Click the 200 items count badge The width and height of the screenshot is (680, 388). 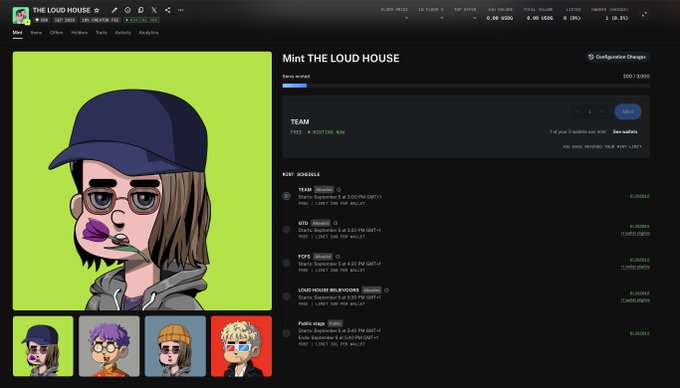pos(42,20)
